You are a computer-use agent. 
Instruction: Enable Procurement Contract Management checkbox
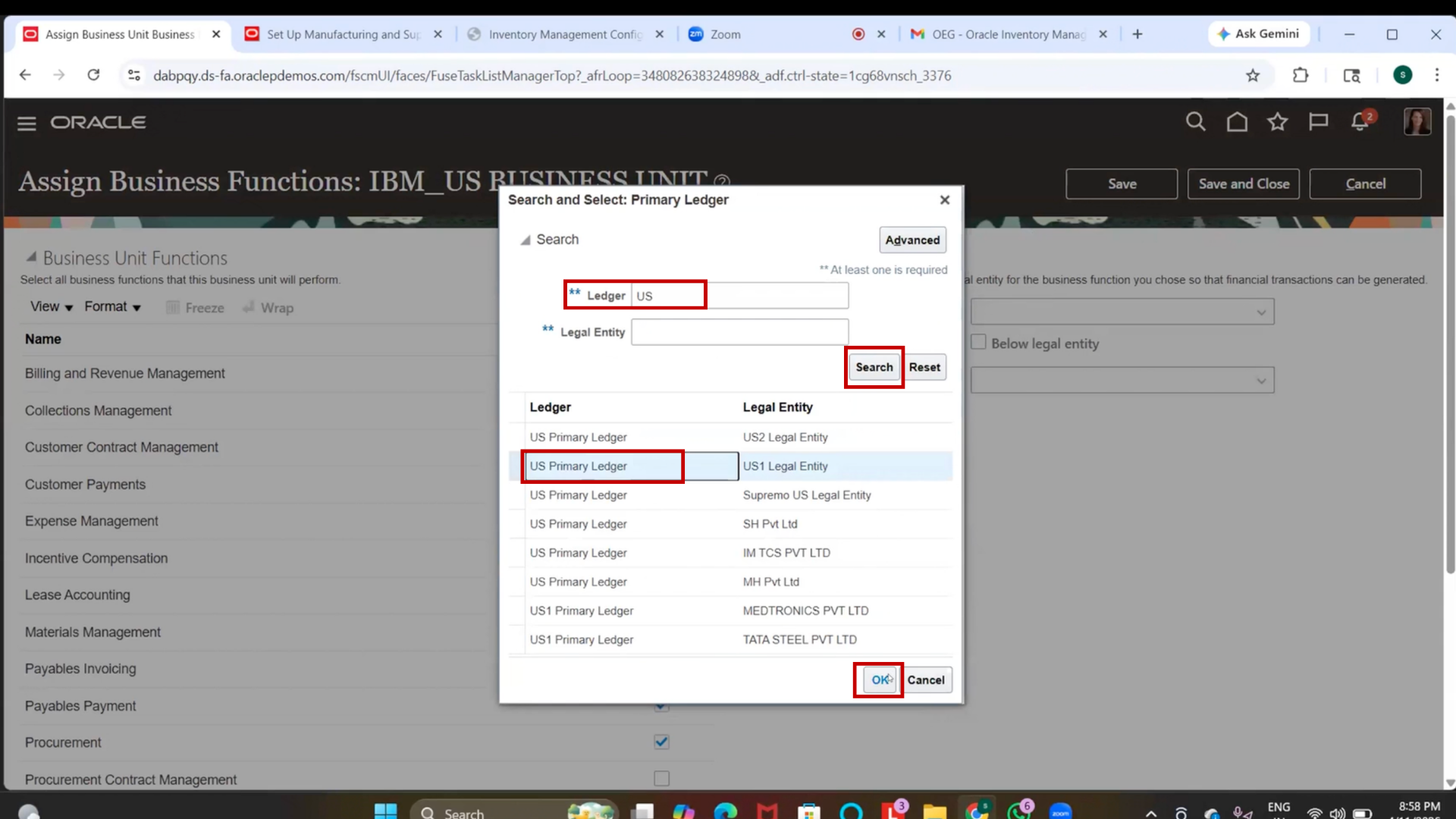pyautogui.click(x=661, y=779)
